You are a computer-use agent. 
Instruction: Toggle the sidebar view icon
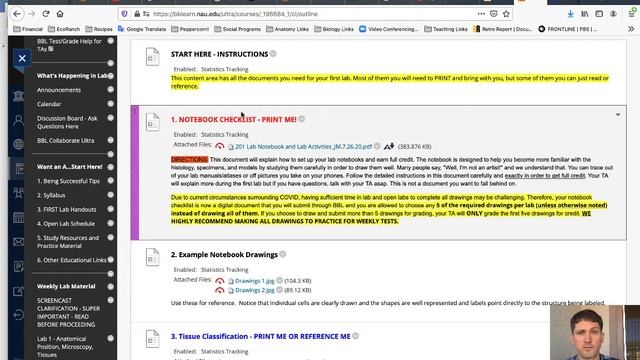coord(599,14)
